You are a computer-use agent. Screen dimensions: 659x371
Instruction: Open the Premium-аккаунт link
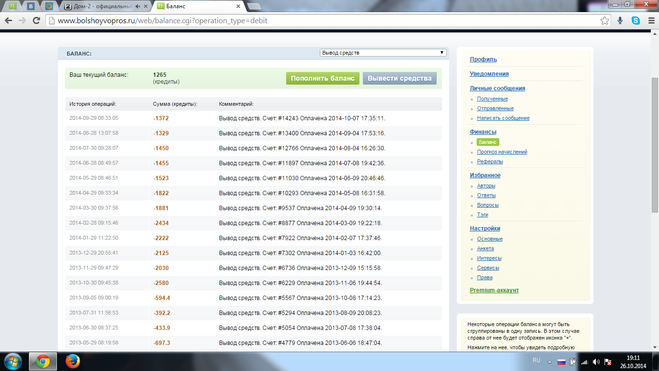click(494, 290)
